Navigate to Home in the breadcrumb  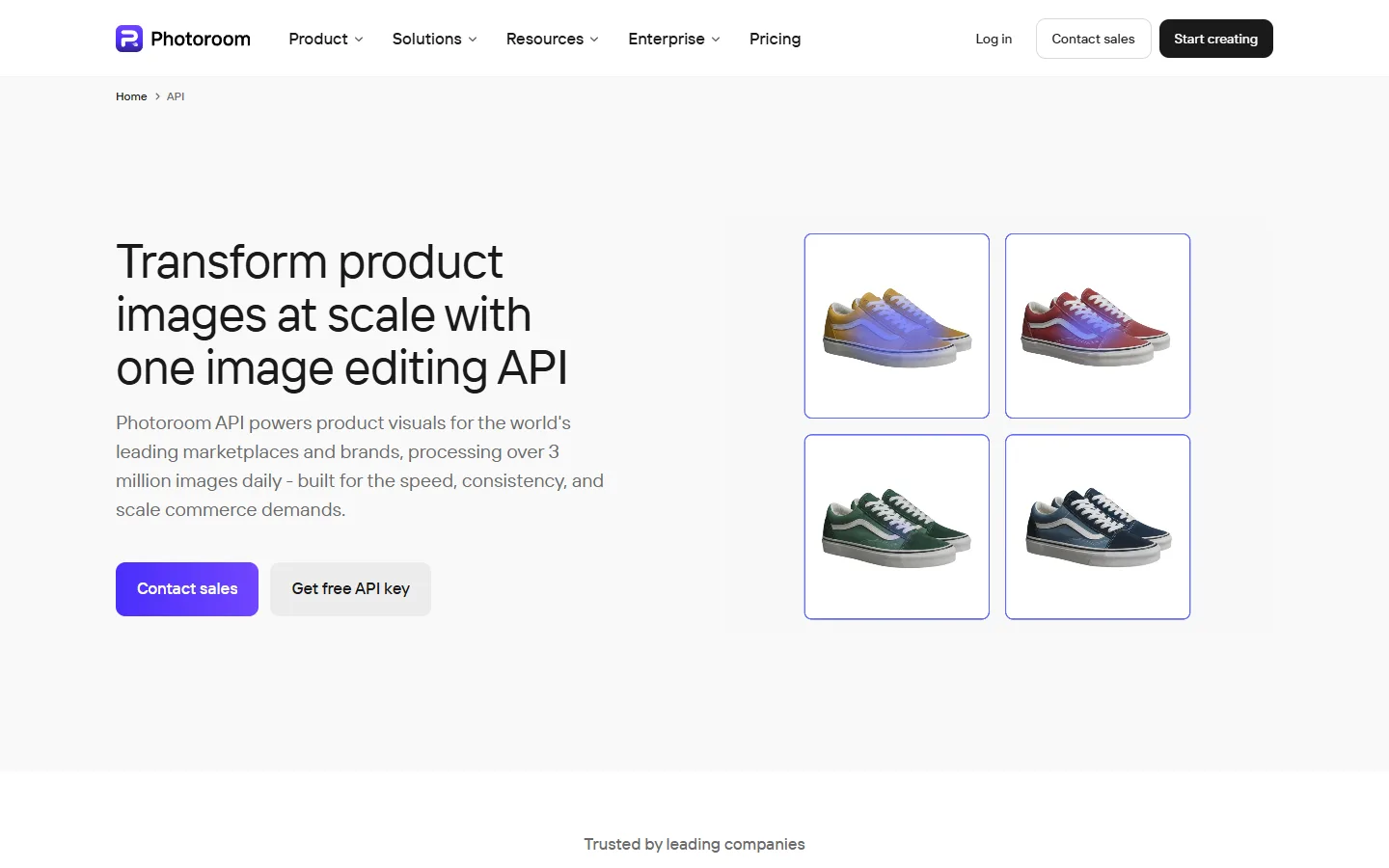click(131, 96)
